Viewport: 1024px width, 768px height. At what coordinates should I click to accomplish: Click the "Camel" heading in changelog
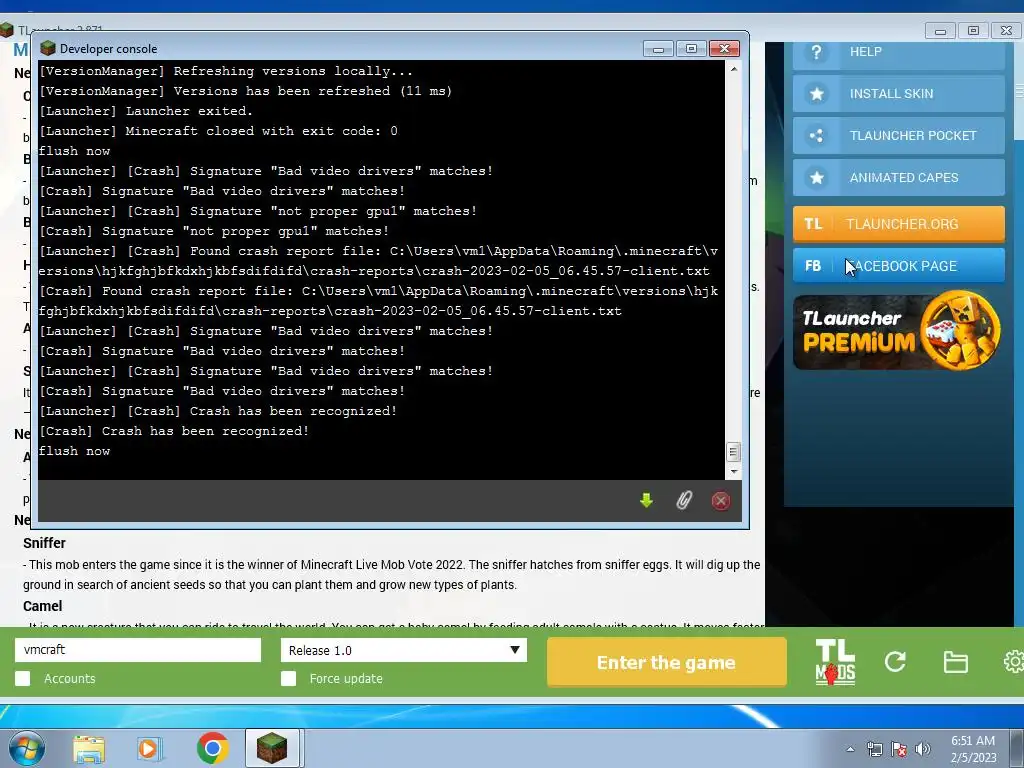pos(42,606)
